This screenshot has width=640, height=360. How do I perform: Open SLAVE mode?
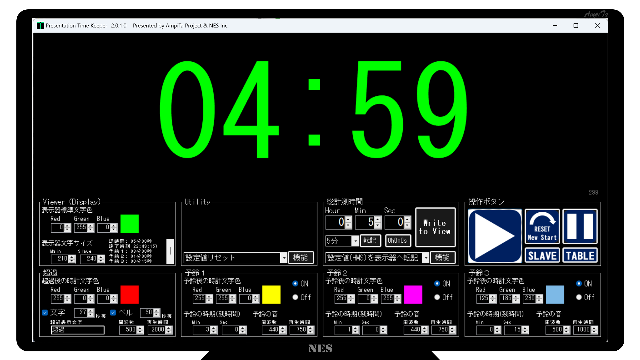tap(542, 256)
